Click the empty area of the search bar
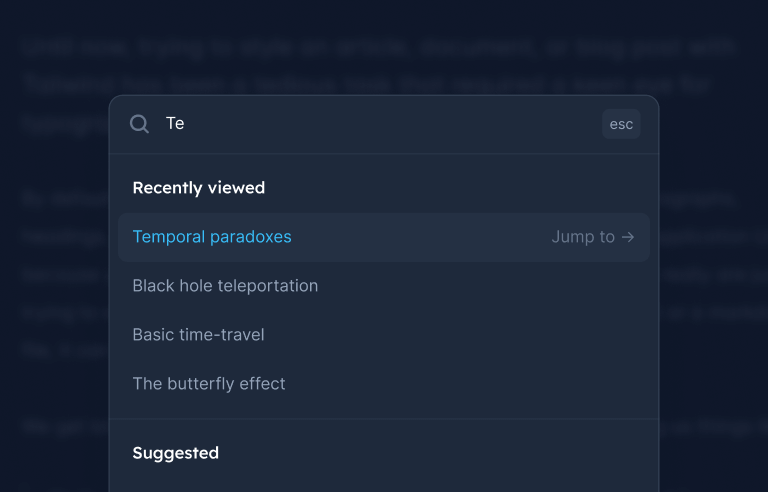Image resolution: width=768 pixels, height=492 pixels. 400,124
